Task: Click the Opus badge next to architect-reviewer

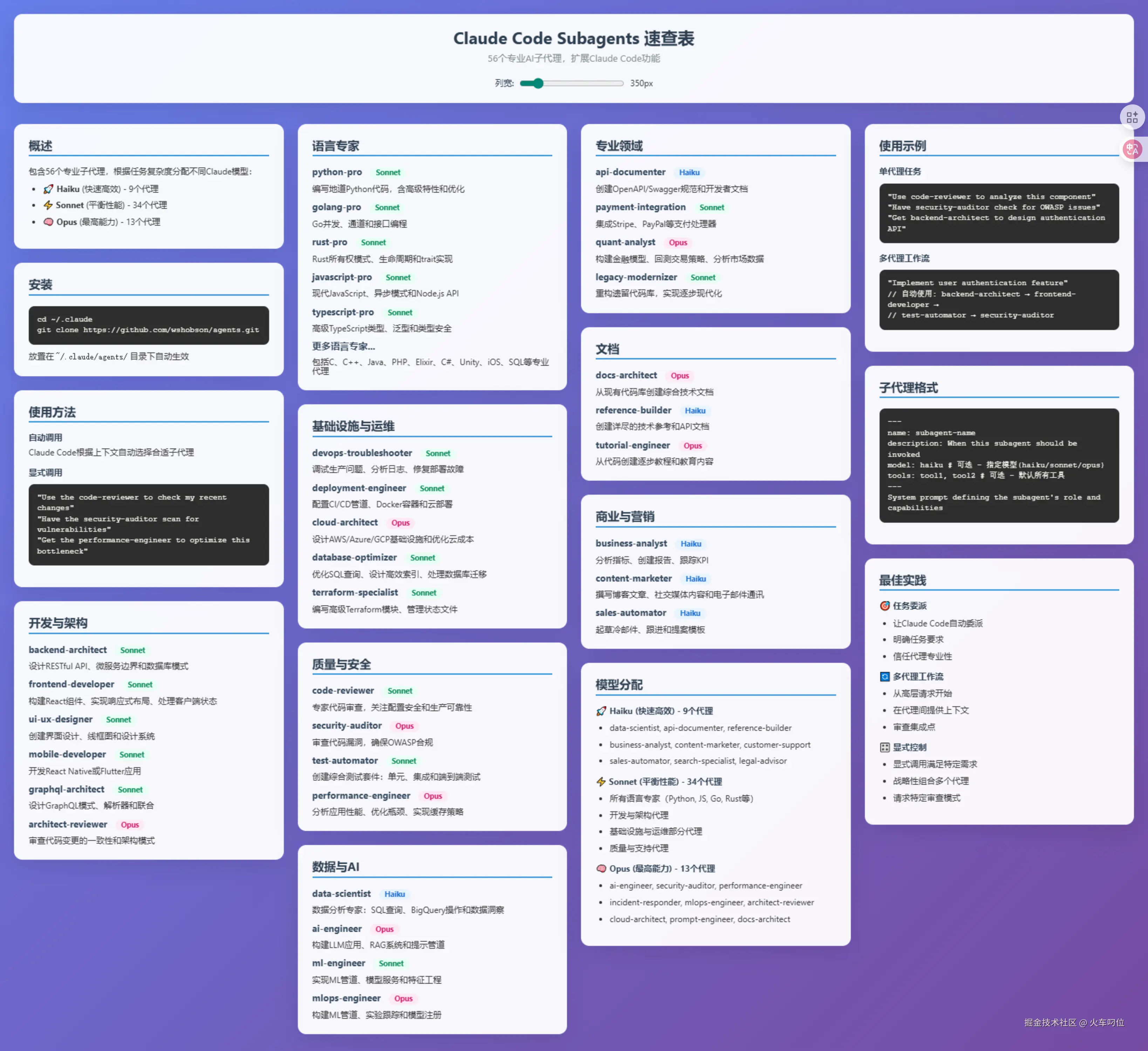Action: (x=130, y=824)
